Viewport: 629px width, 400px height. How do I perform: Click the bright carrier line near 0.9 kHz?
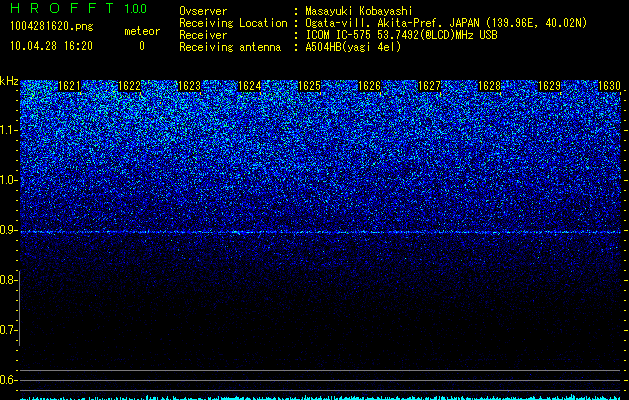[320, 232]
